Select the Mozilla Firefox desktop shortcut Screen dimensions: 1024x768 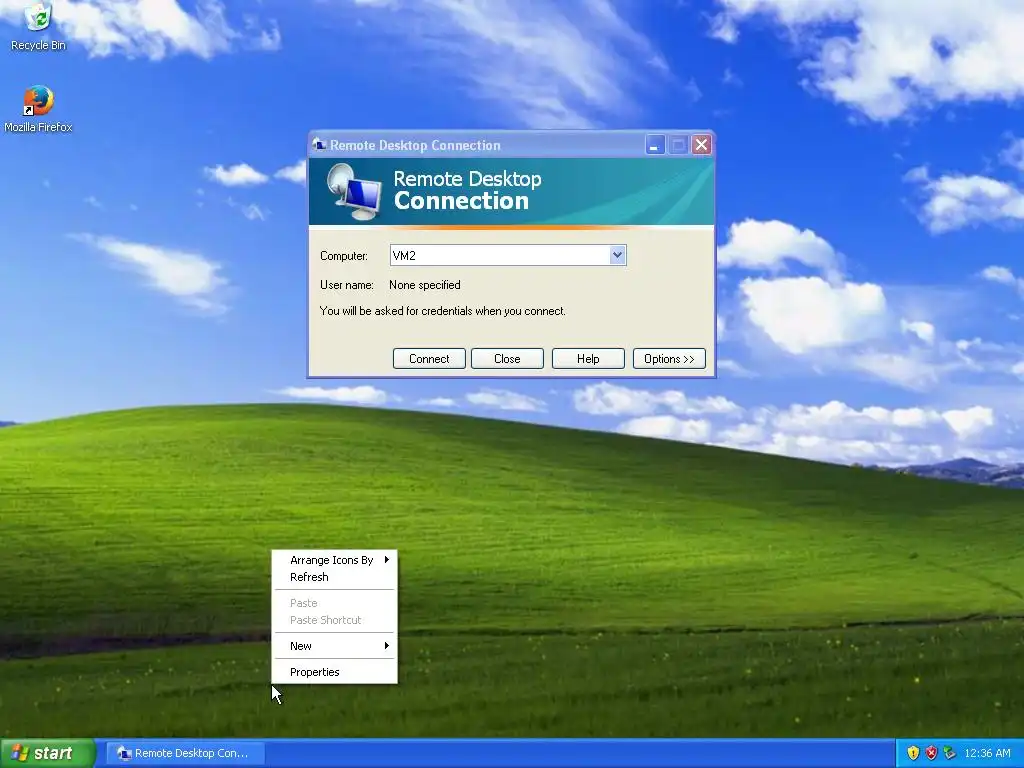point(38,109)
